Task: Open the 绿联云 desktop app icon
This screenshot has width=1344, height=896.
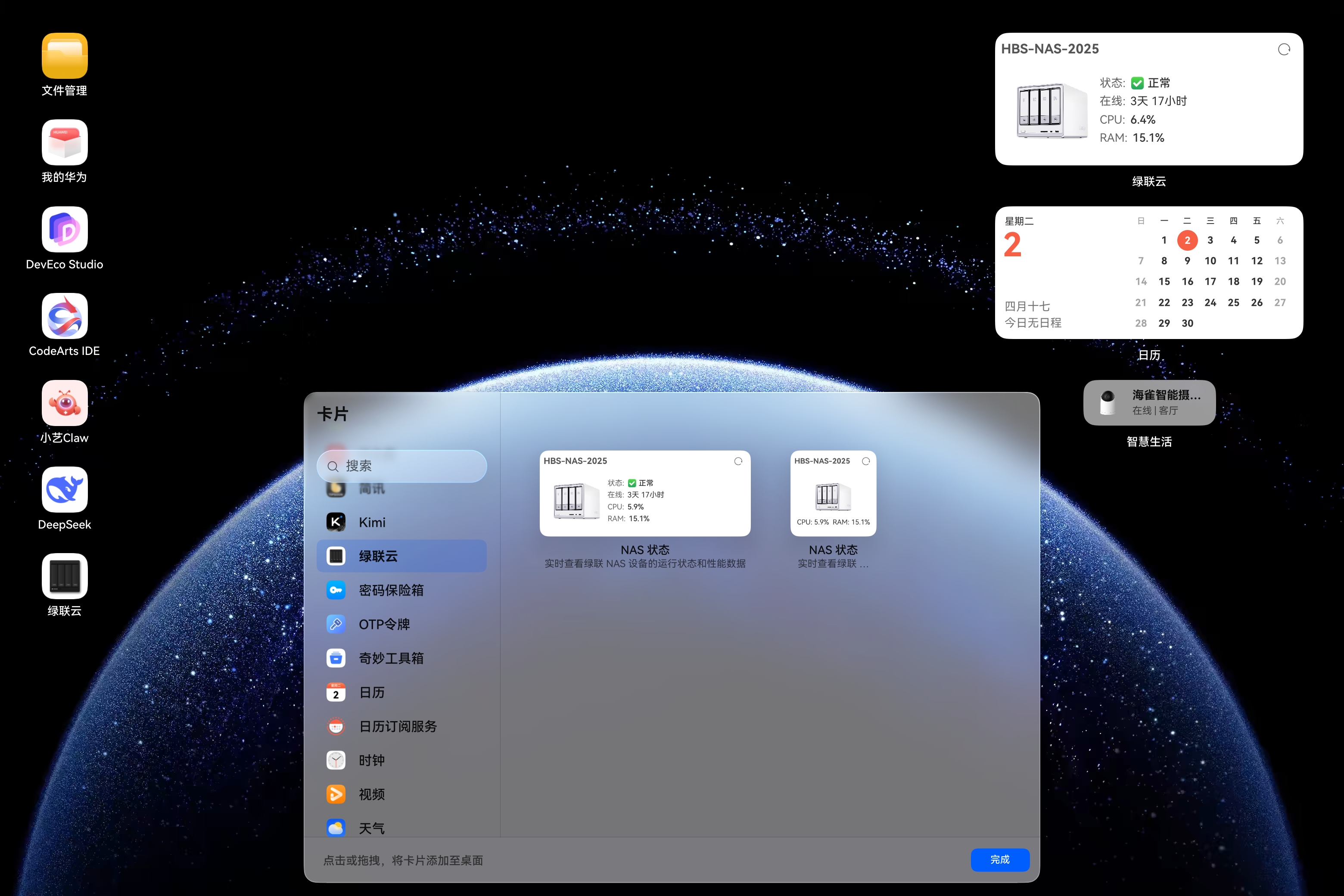Action: pyautogui.click(x=65, y=576)
